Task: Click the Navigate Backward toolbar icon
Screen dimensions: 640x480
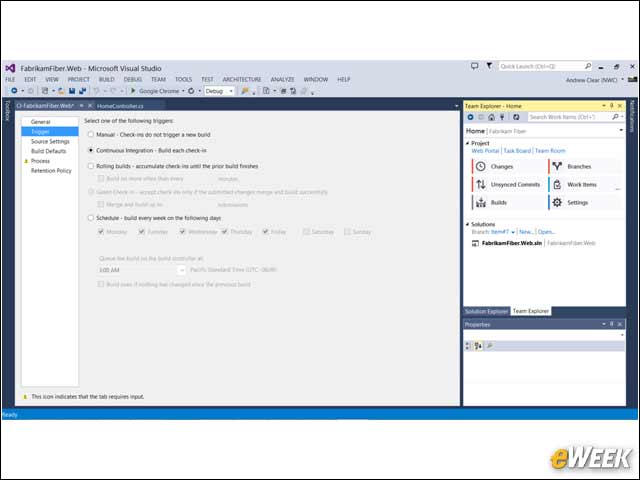Action: point(14,91)
